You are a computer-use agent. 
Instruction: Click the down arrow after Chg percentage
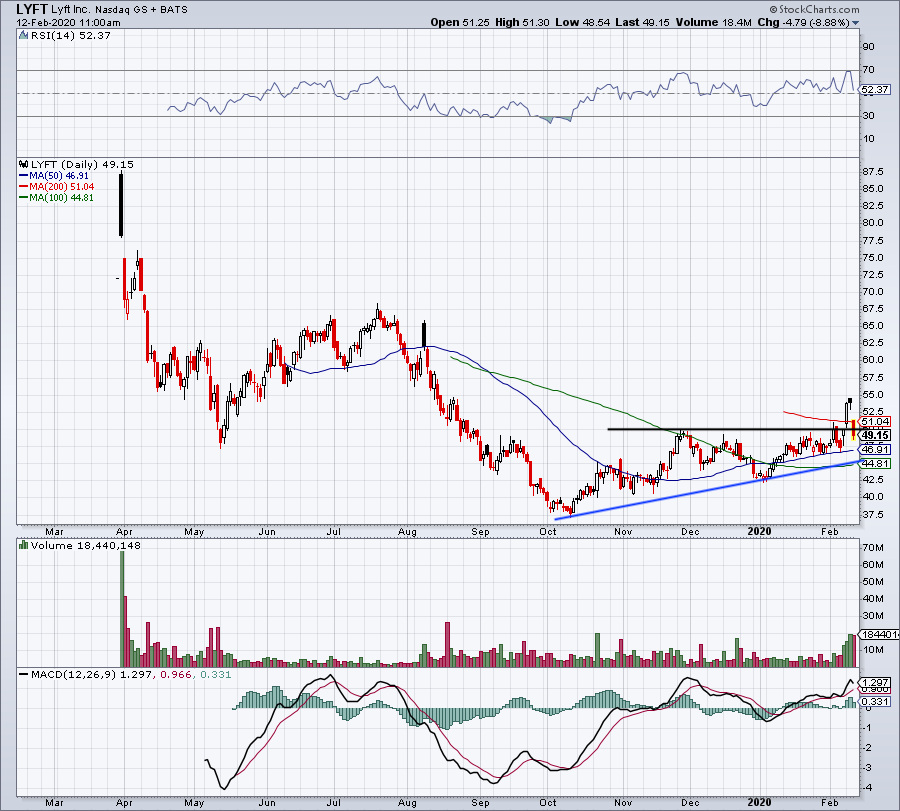[856, 22]
